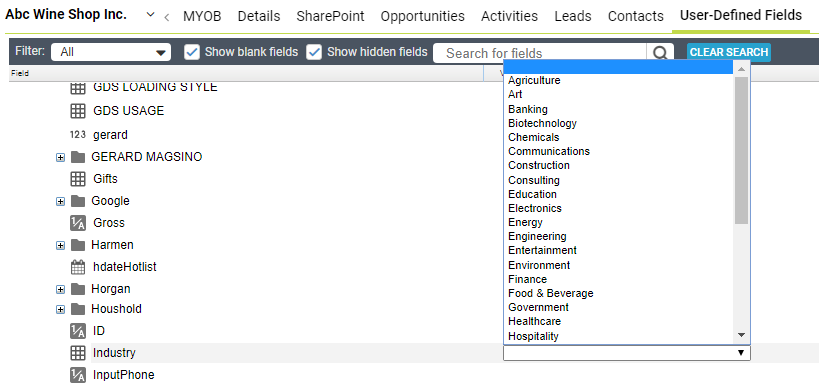Click the numeric icon beside gerard
Image resolution: width=819 pixels, height=386 pixels.
coord(77,135)
